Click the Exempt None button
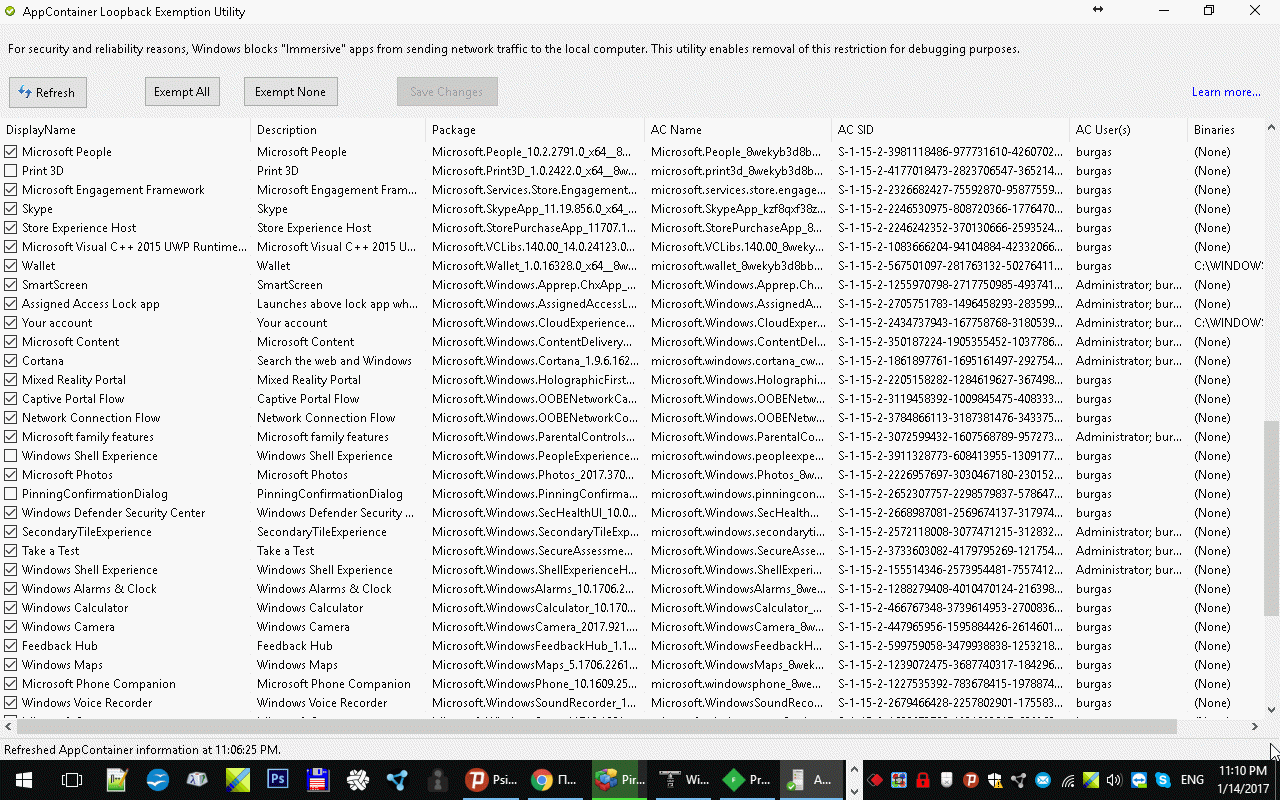 [290, 92]
